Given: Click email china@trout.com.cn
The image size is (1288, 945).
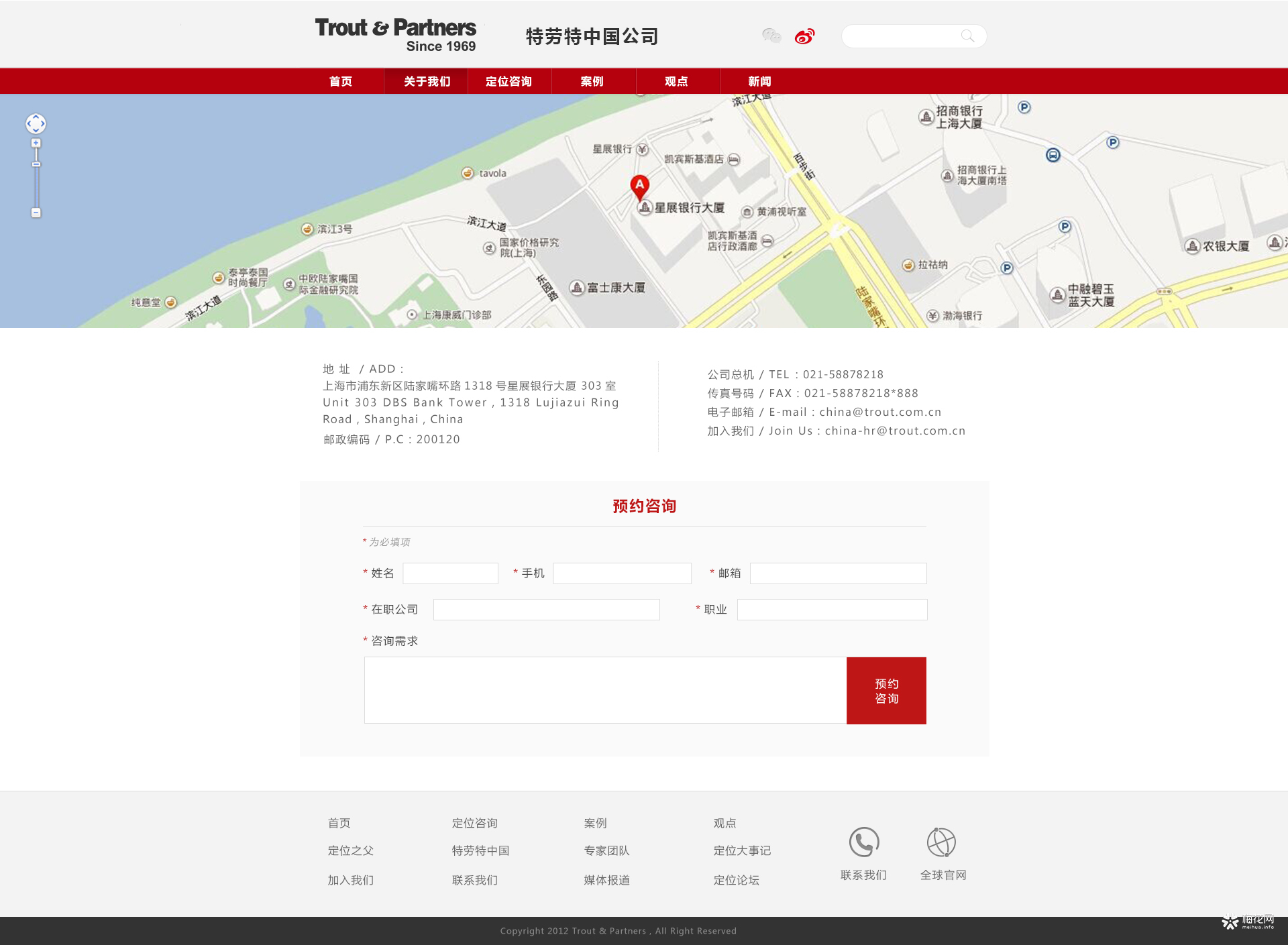Looking at the screenshot, I should [880, 412].
